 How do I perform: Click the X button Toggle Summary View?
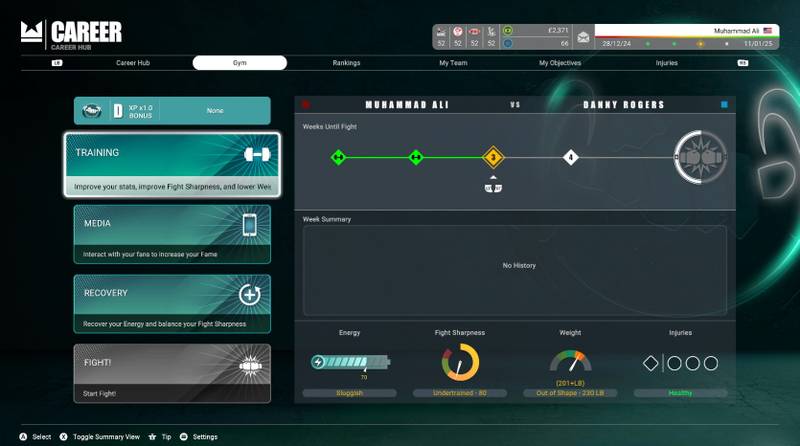pos(99,437)
